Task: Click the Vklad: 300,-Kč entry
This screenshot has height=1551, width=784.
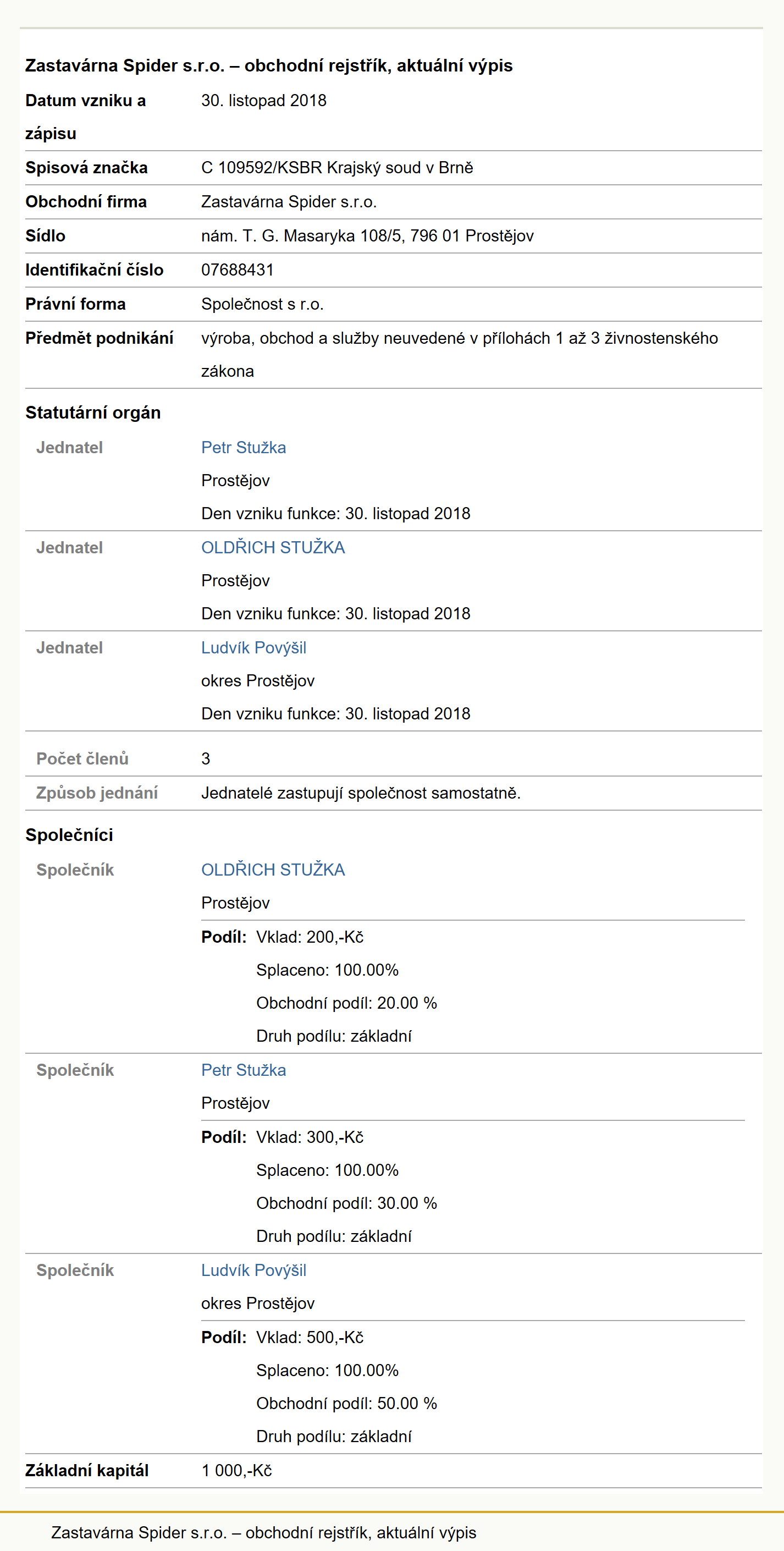Action: pyautogui.click(x=310, y=1137)
